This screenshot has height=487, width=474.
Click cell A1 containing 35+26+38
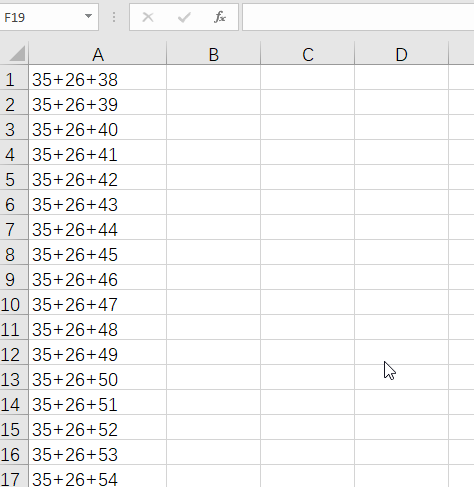pyautogui.click(x=98, y=77)
